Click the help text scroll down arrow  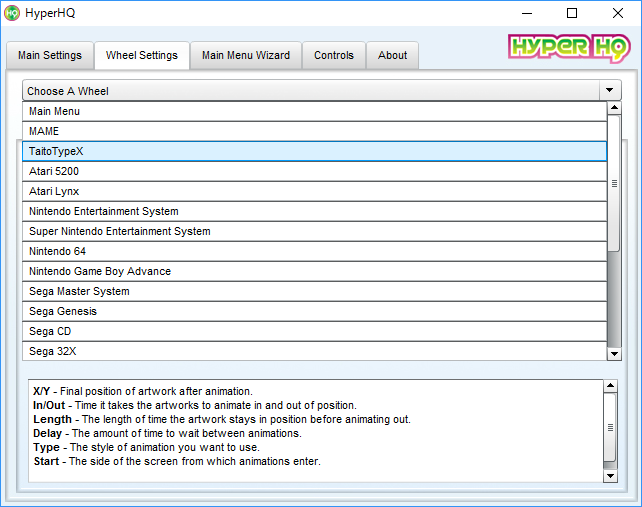(610, 476)
